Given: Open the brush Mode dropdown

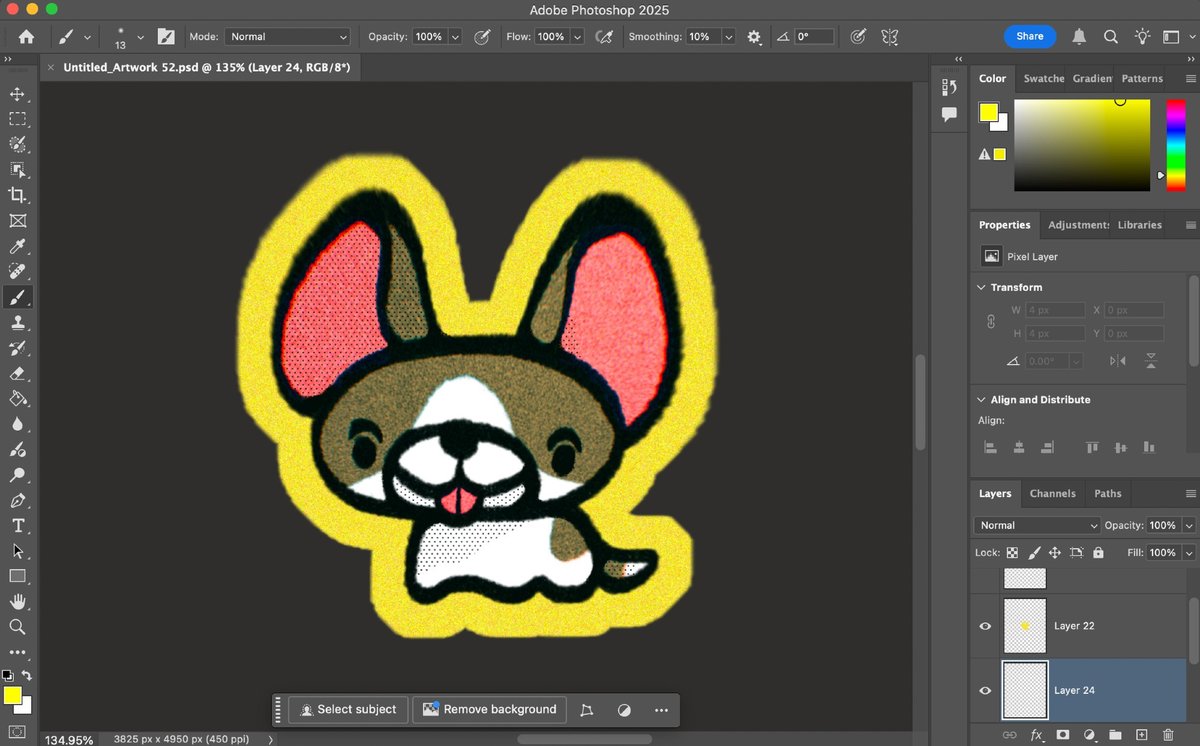Looking at the screenshot, I should click(x=287, y=36).
